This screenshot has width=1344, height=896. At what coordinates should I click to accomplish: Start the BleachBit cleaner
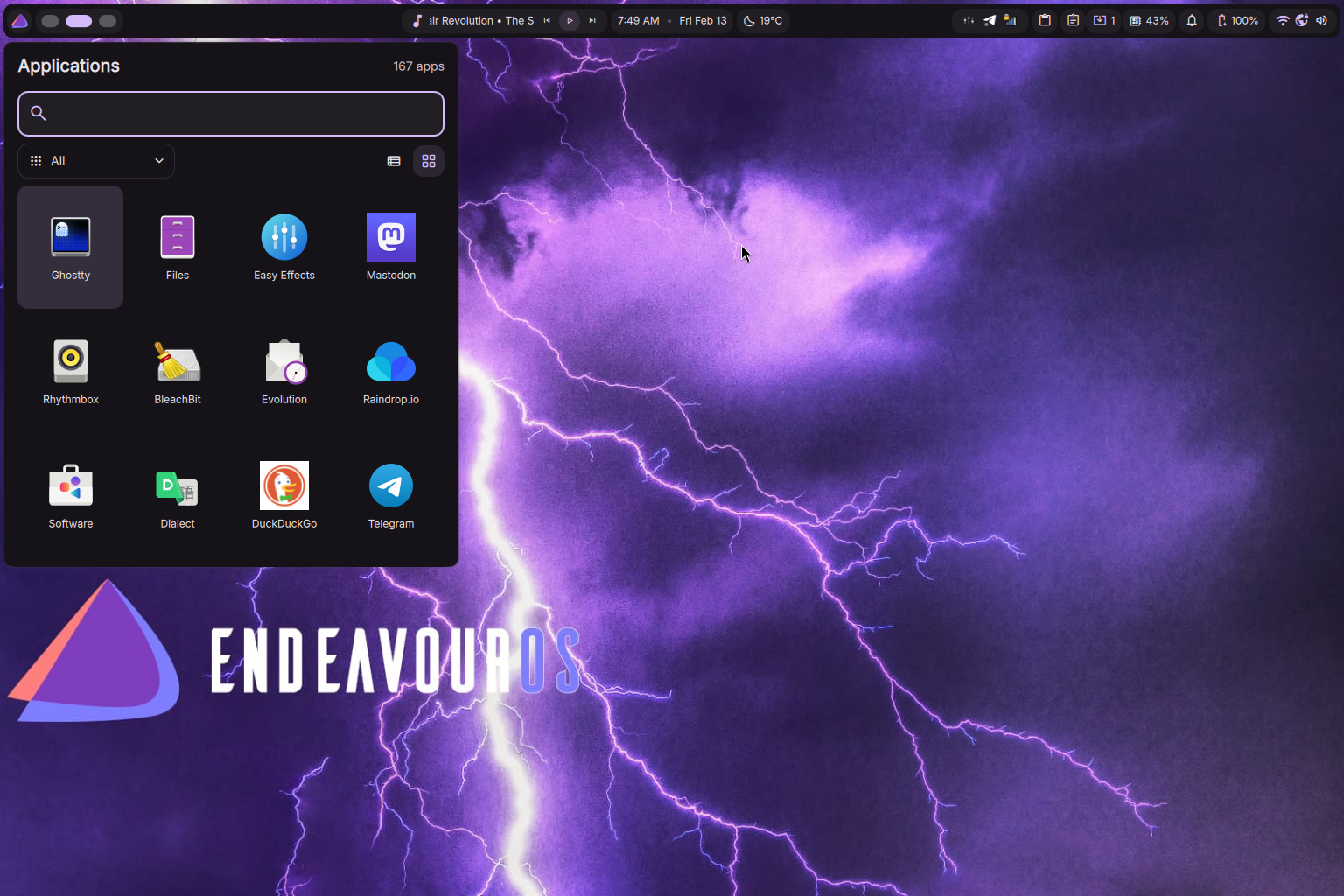click(x=178, y=371)
